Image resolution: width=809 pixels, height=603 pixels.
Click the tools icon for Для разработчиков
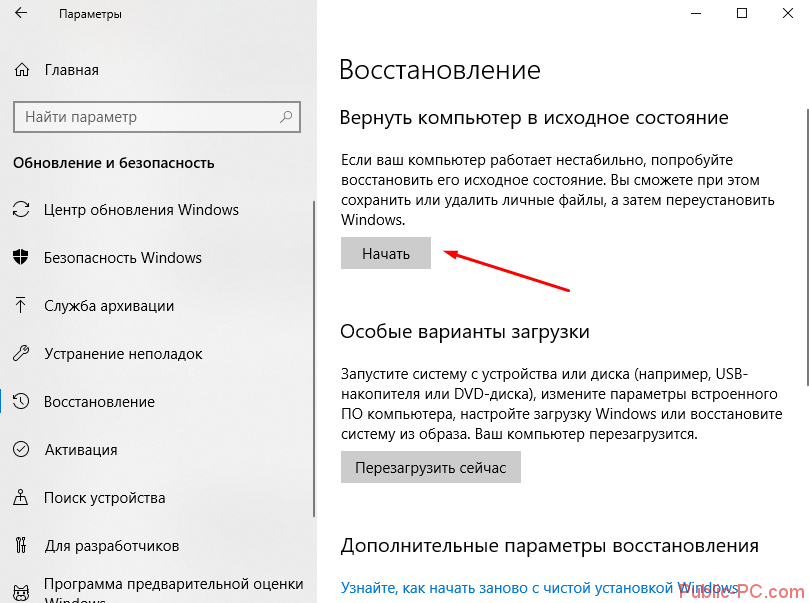tap(21, 545)
